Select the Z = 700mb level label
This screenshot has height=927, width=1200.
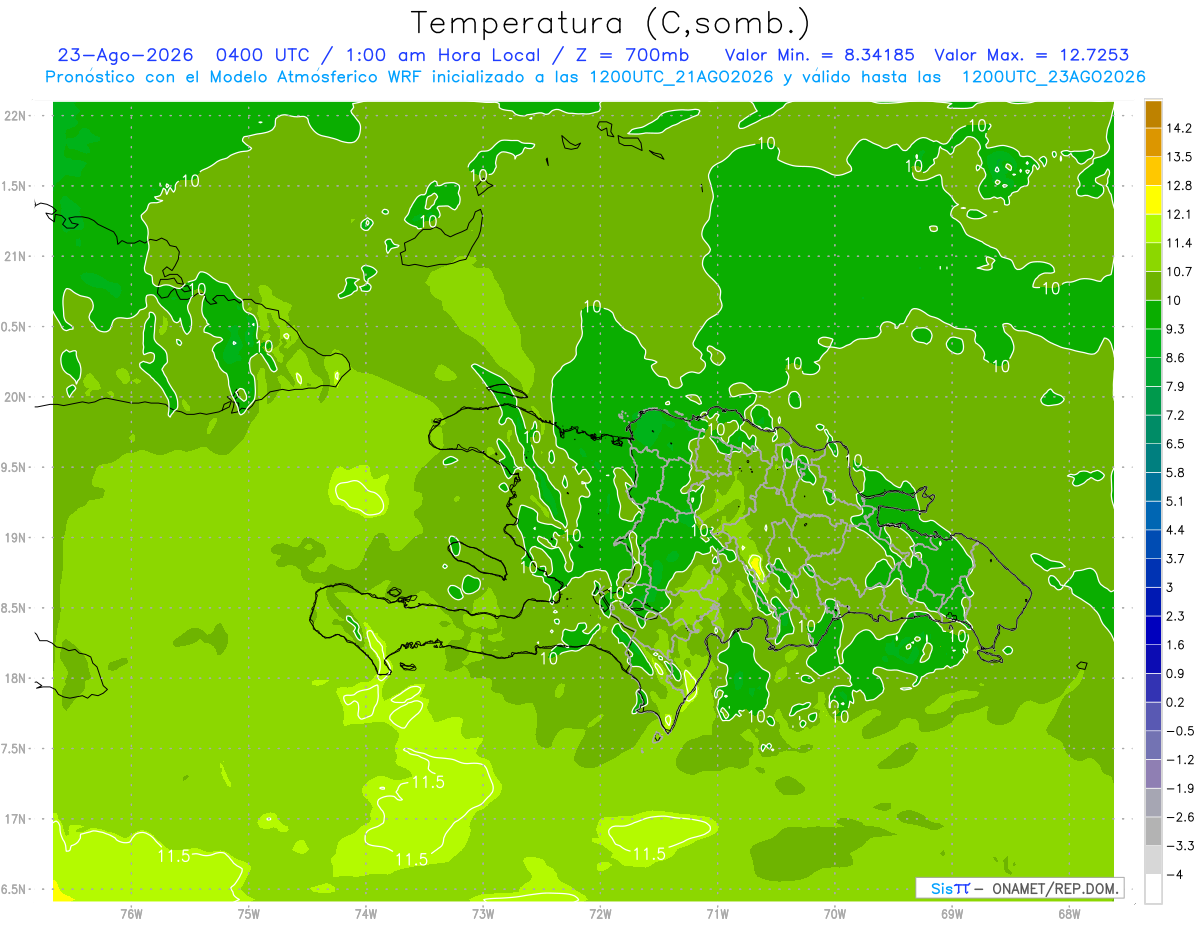point(634,55)
